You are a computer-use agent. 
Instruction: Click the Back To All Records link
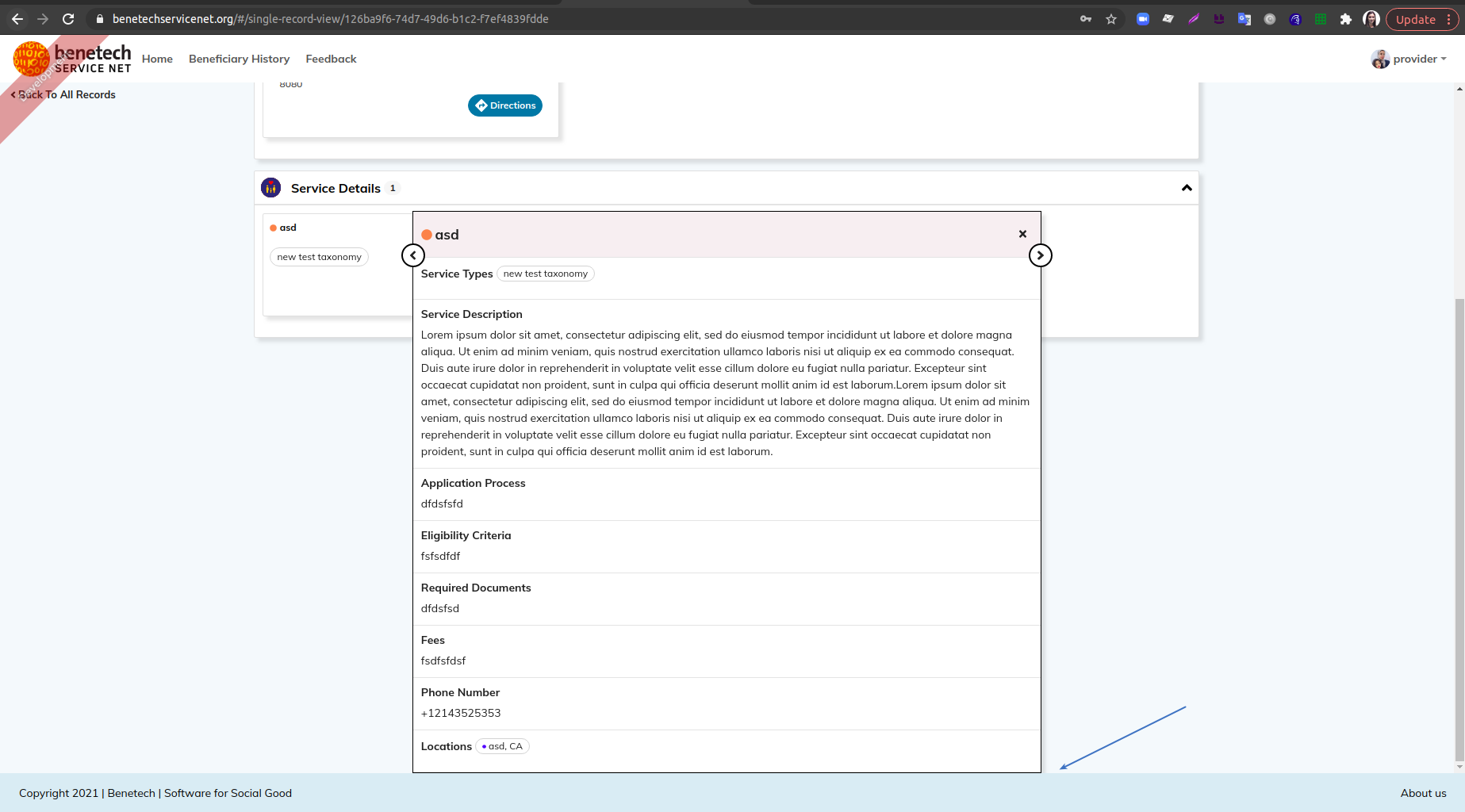[63, 94]
